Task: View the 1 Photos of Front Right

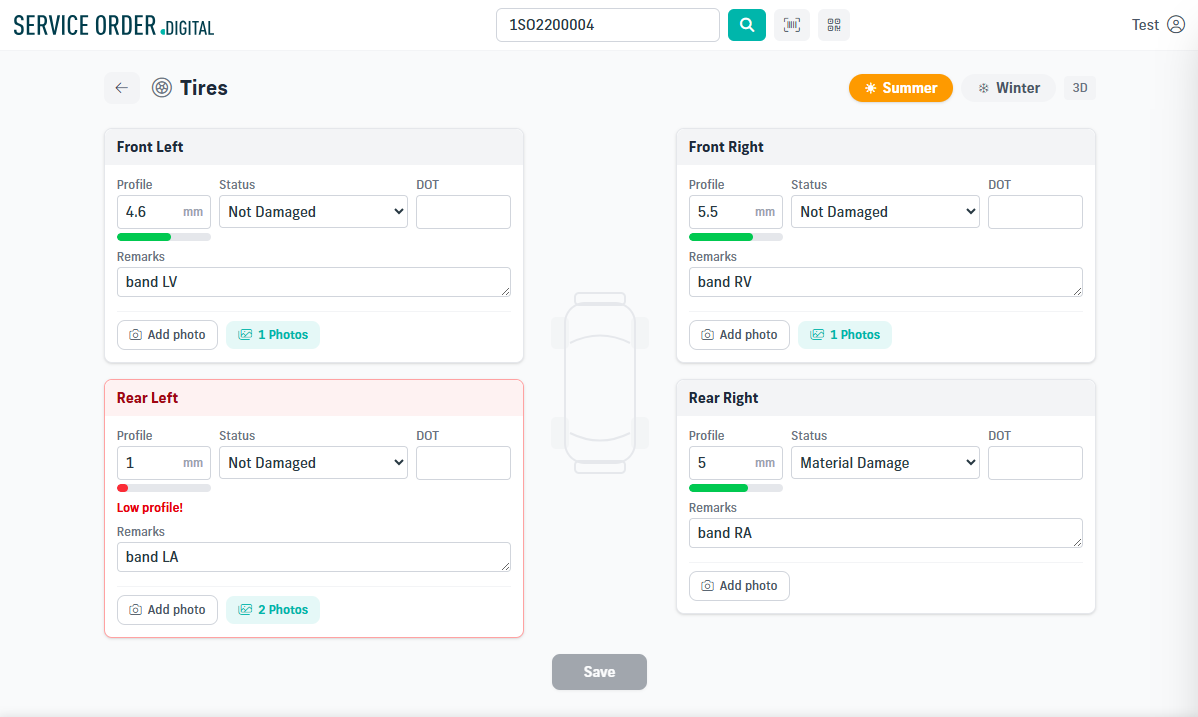Action: pyautogui.click(x=844, y=335)
